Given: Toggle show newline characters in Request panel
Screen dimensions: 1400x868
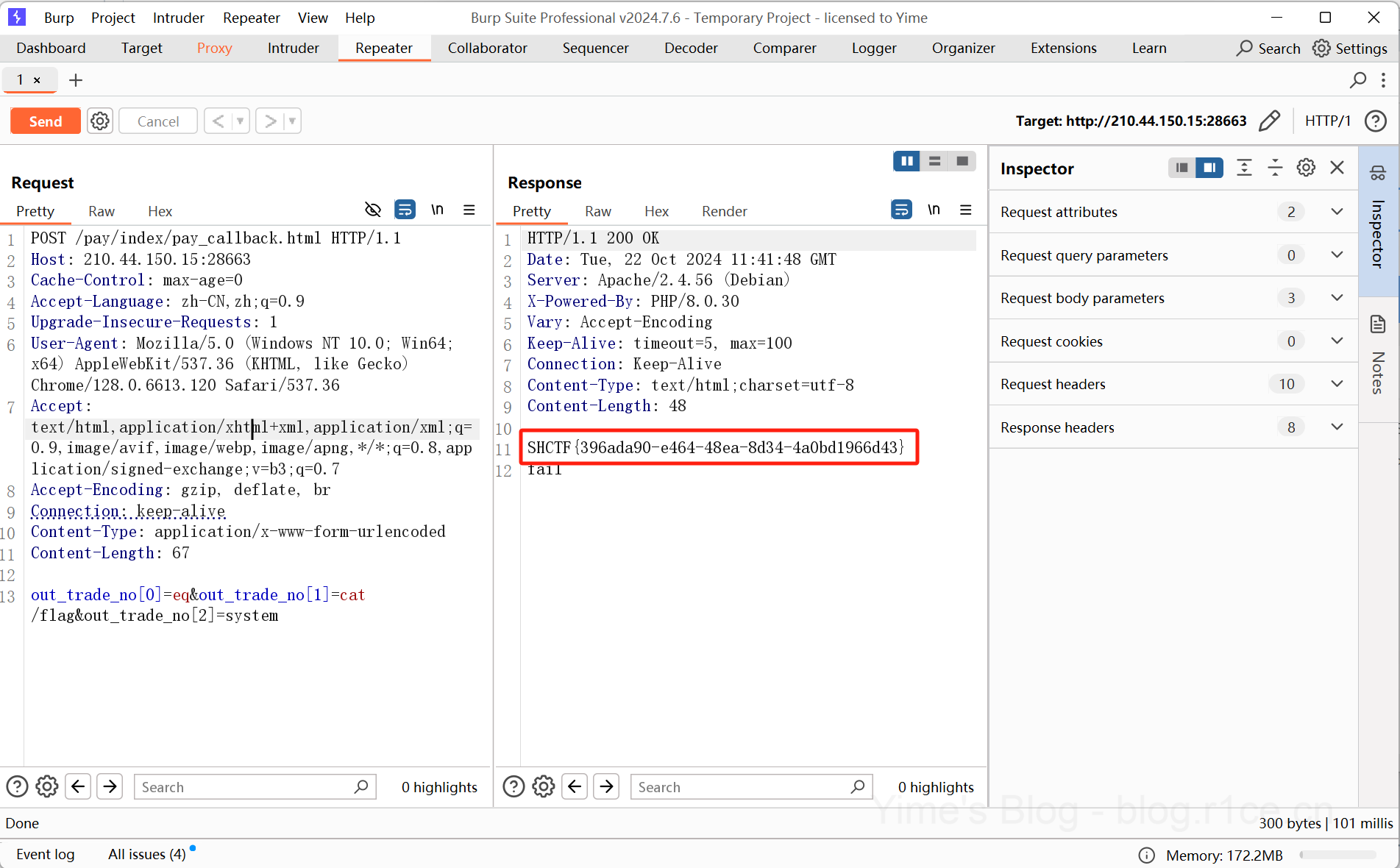Looking at the screenshot, I should coord(437,210).
